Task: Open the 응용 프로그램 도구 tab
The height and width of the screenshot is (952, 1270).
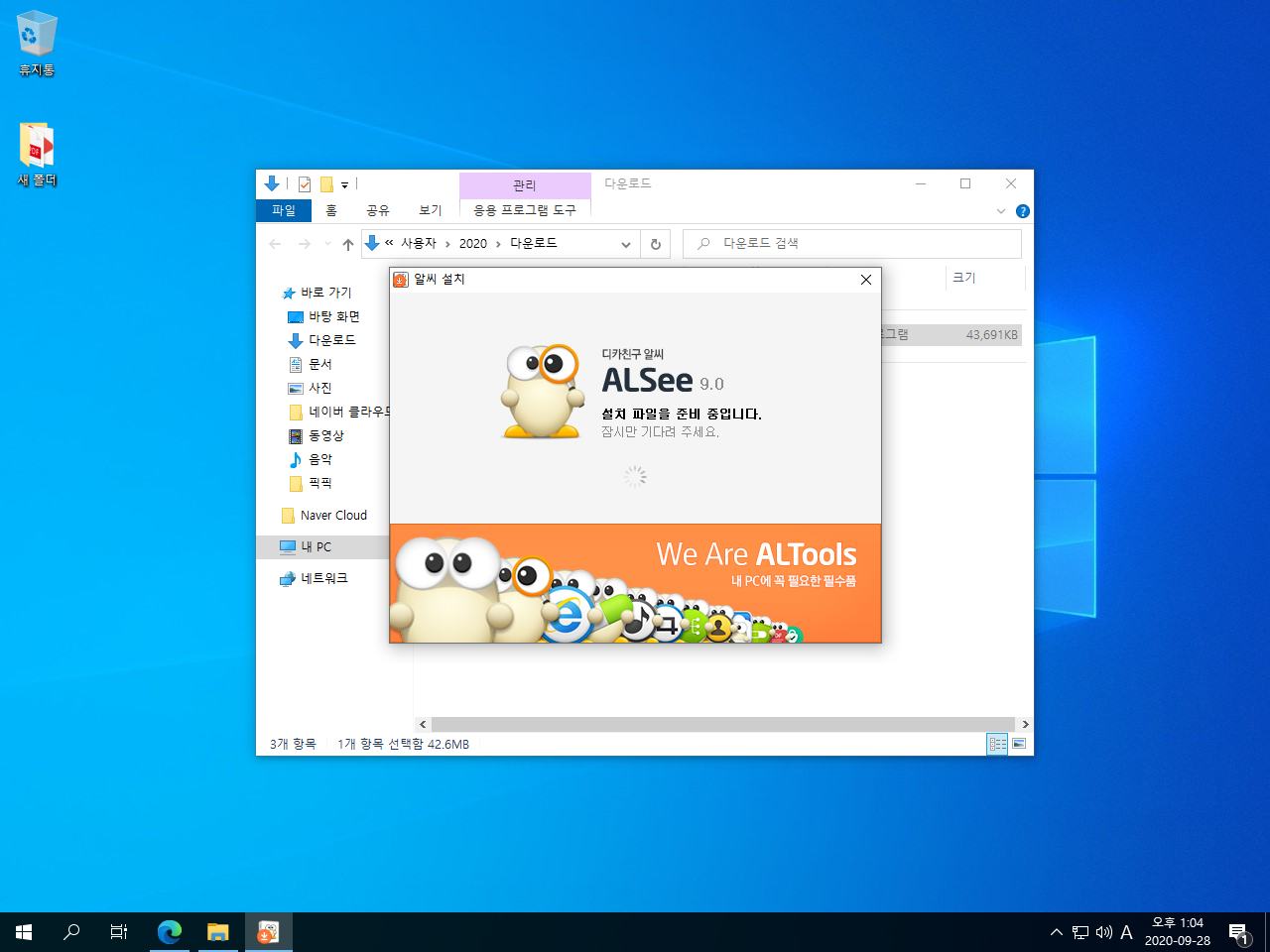Action: point(525,210)
